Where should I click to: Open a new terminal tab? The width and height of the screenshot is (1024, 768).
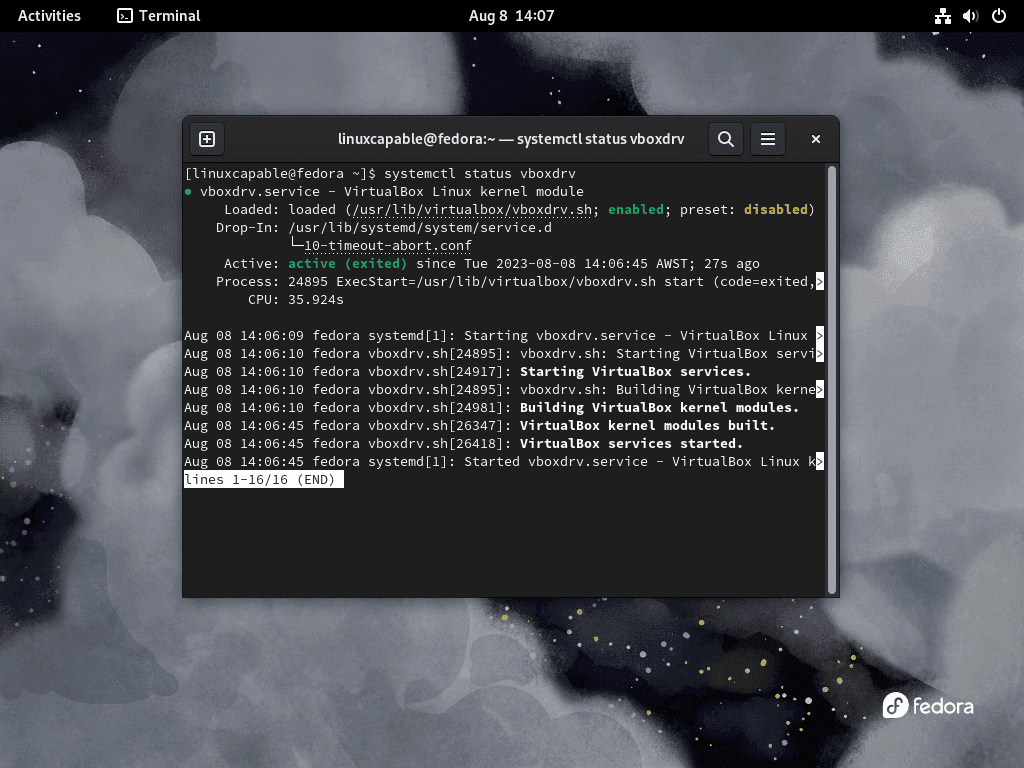(207, 139)
